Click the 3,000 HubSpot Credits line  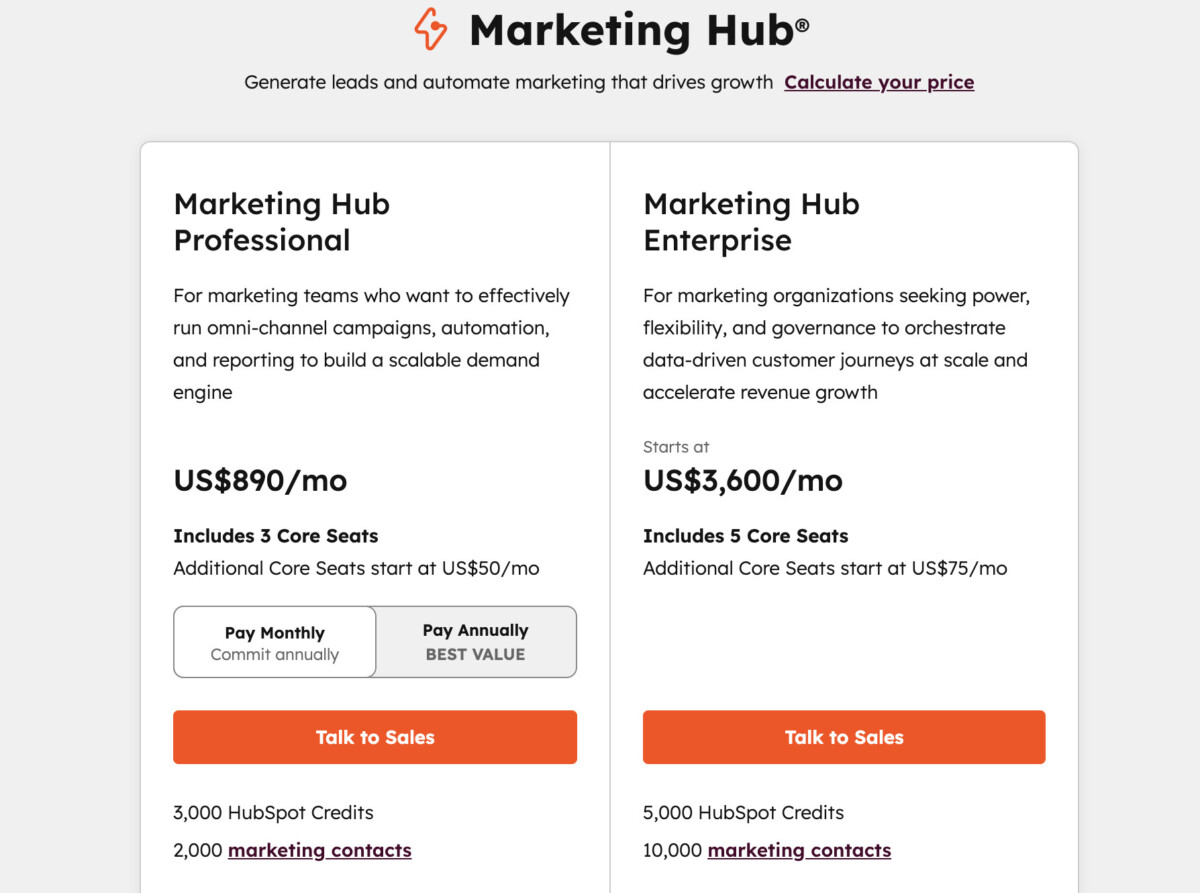tap(273, 813)
